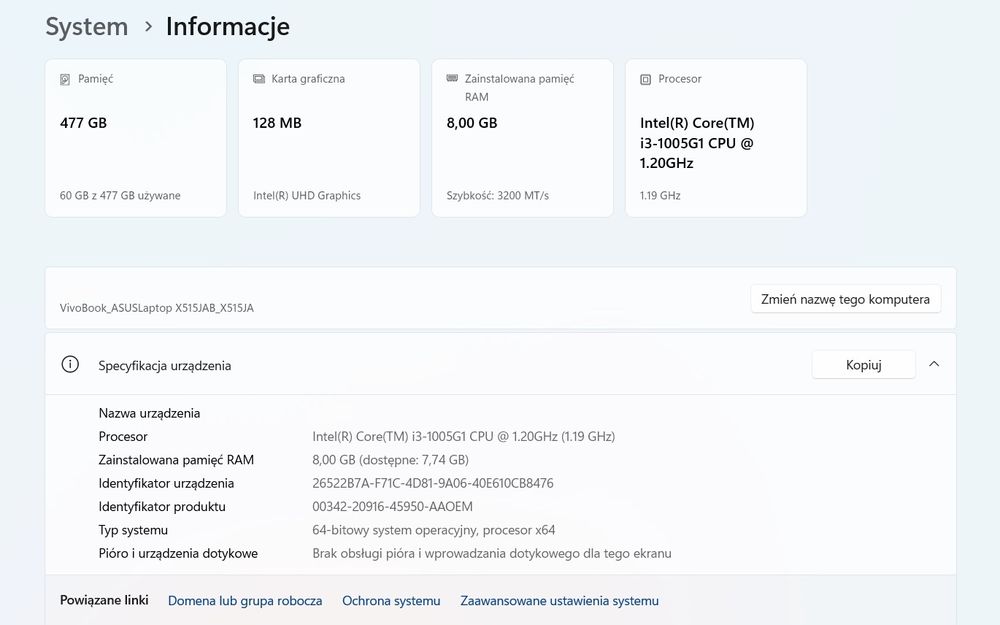Viewport: 1000px width, 625px height.
Task: Click the storage icon next to Pamięć
Action: coord(66,79)
